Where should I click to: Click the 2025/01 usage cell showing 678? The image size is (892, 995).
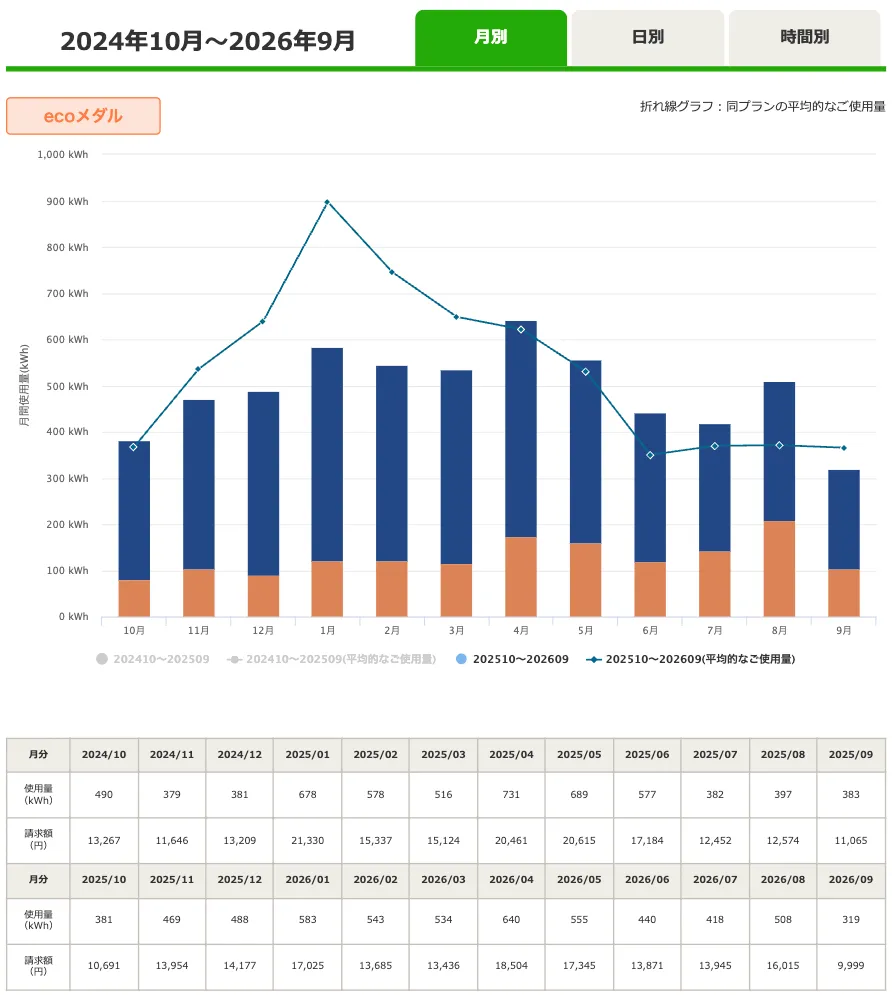[x=308, y=794]
